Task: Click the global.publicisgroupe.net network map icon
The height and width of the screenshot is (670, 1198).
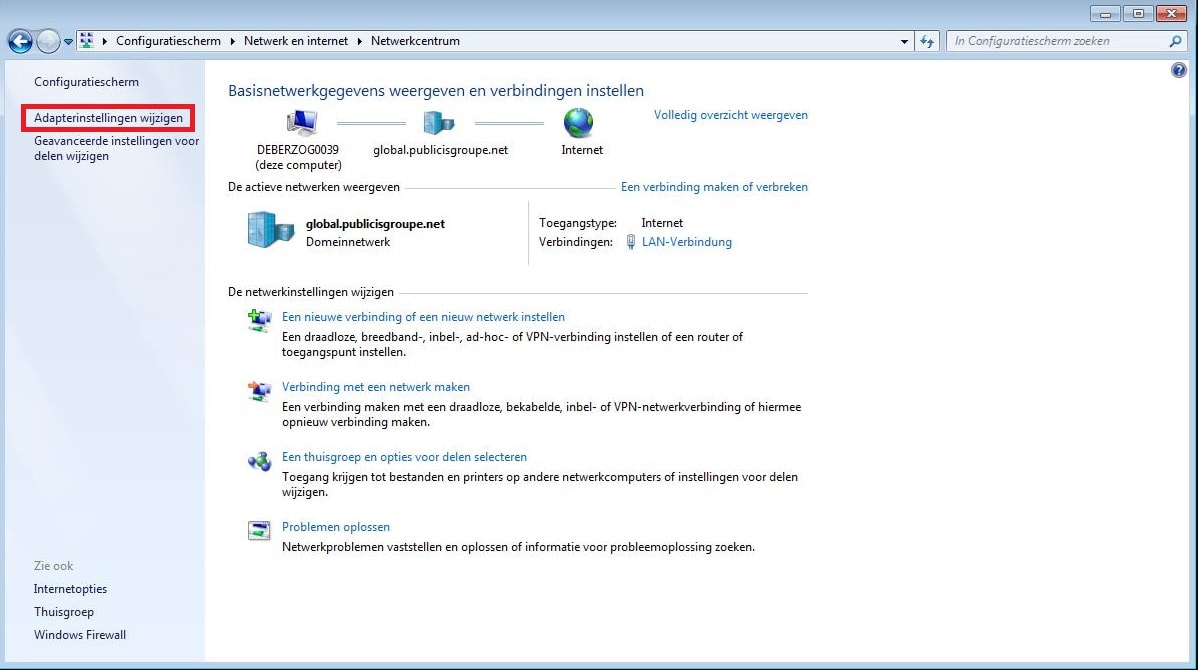Action: coord(438,123)
